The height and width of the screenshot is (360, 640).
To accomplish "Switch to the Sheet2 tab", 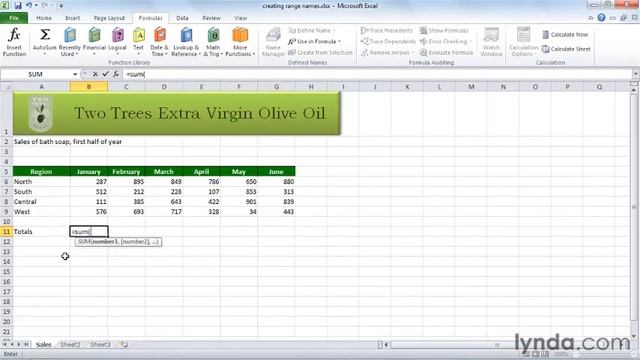I will coord(70,344).
